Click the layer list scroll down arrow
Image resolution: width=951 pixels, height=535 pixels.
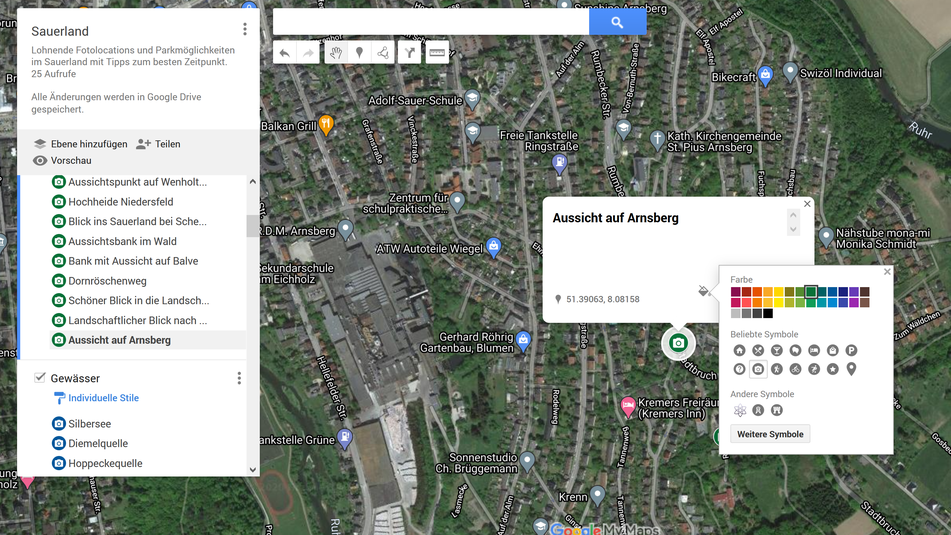pyautogui.click(x=253, y=469)
